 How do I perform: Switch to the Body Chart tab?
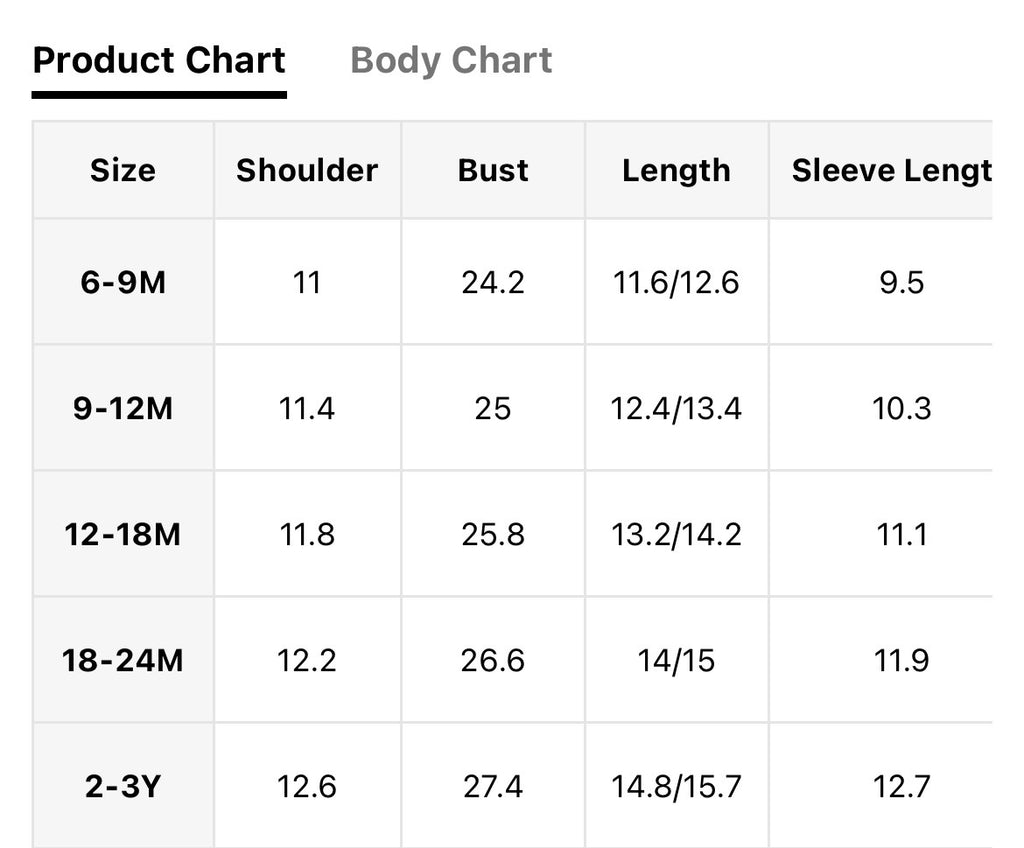tap(451, 61)
